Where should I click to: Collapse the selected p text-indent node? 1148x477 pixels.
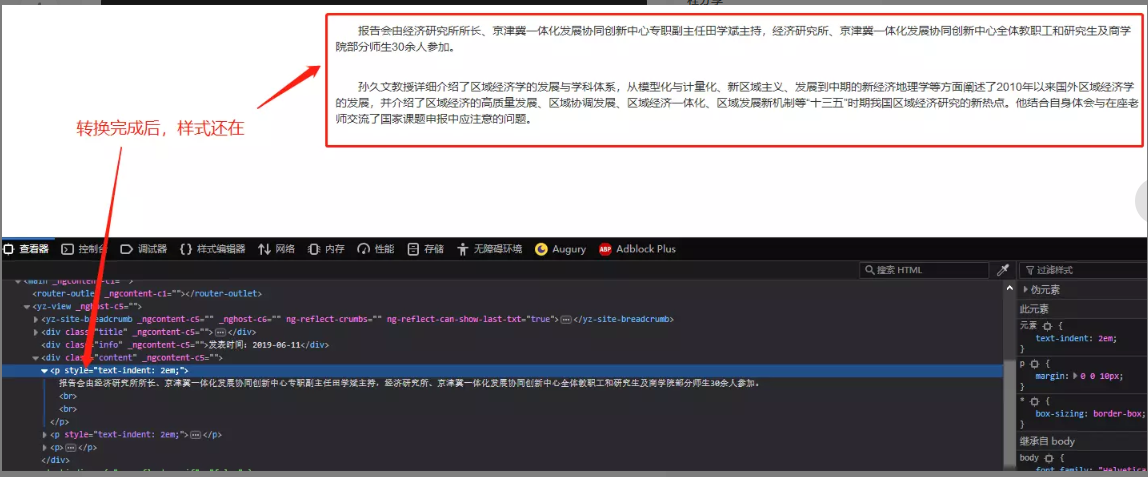[x=44, y=371]
